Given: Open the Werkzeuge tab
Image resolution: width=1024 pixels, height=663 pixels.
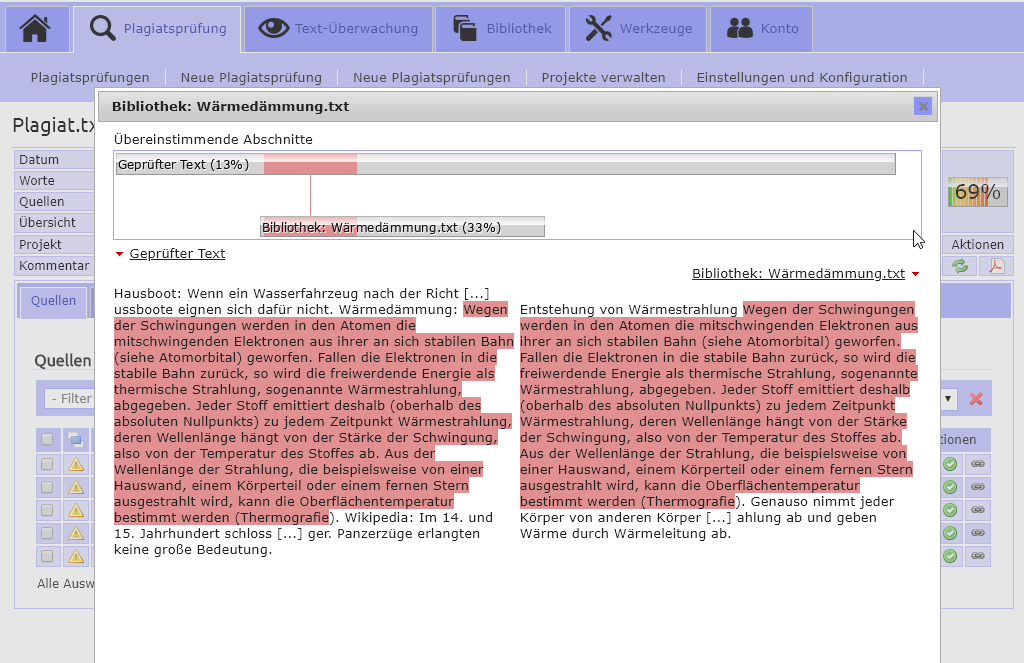Looking at the screenshot, I should [x=638, y=29].
